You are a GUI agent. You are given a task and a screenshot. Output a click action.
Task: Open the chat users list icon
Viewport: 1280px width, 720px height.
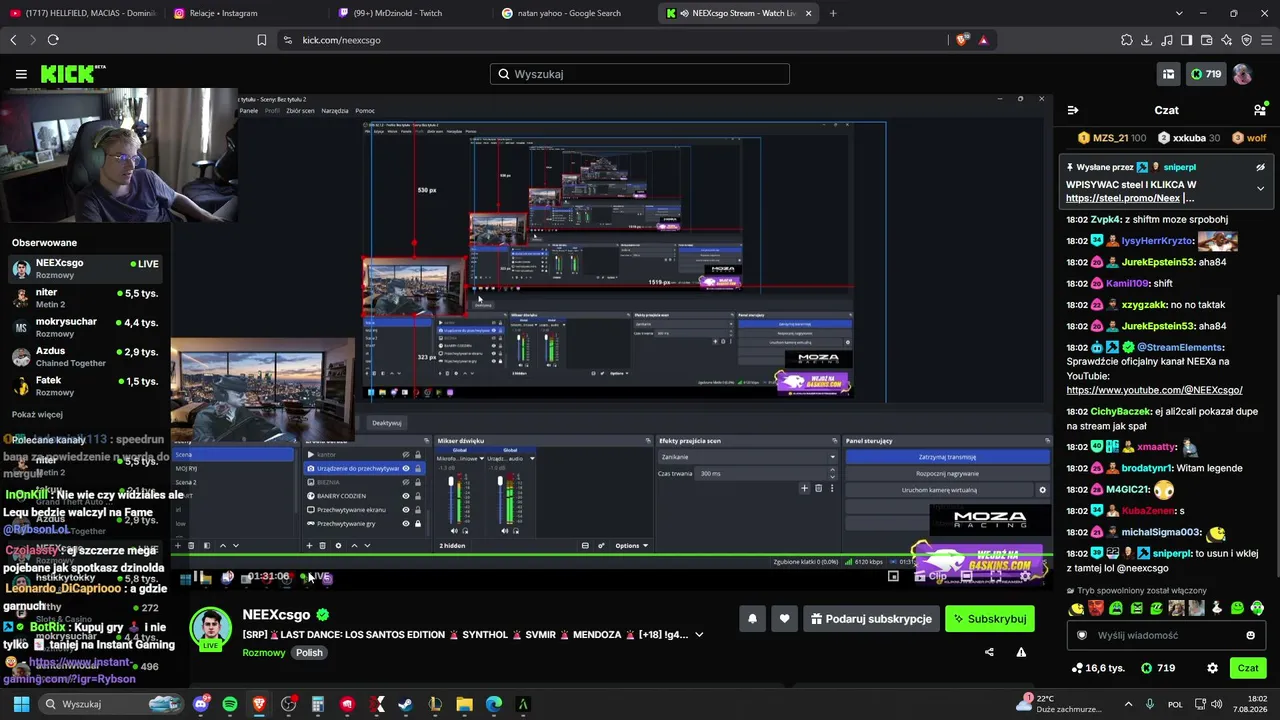[x=1260, y=110]
